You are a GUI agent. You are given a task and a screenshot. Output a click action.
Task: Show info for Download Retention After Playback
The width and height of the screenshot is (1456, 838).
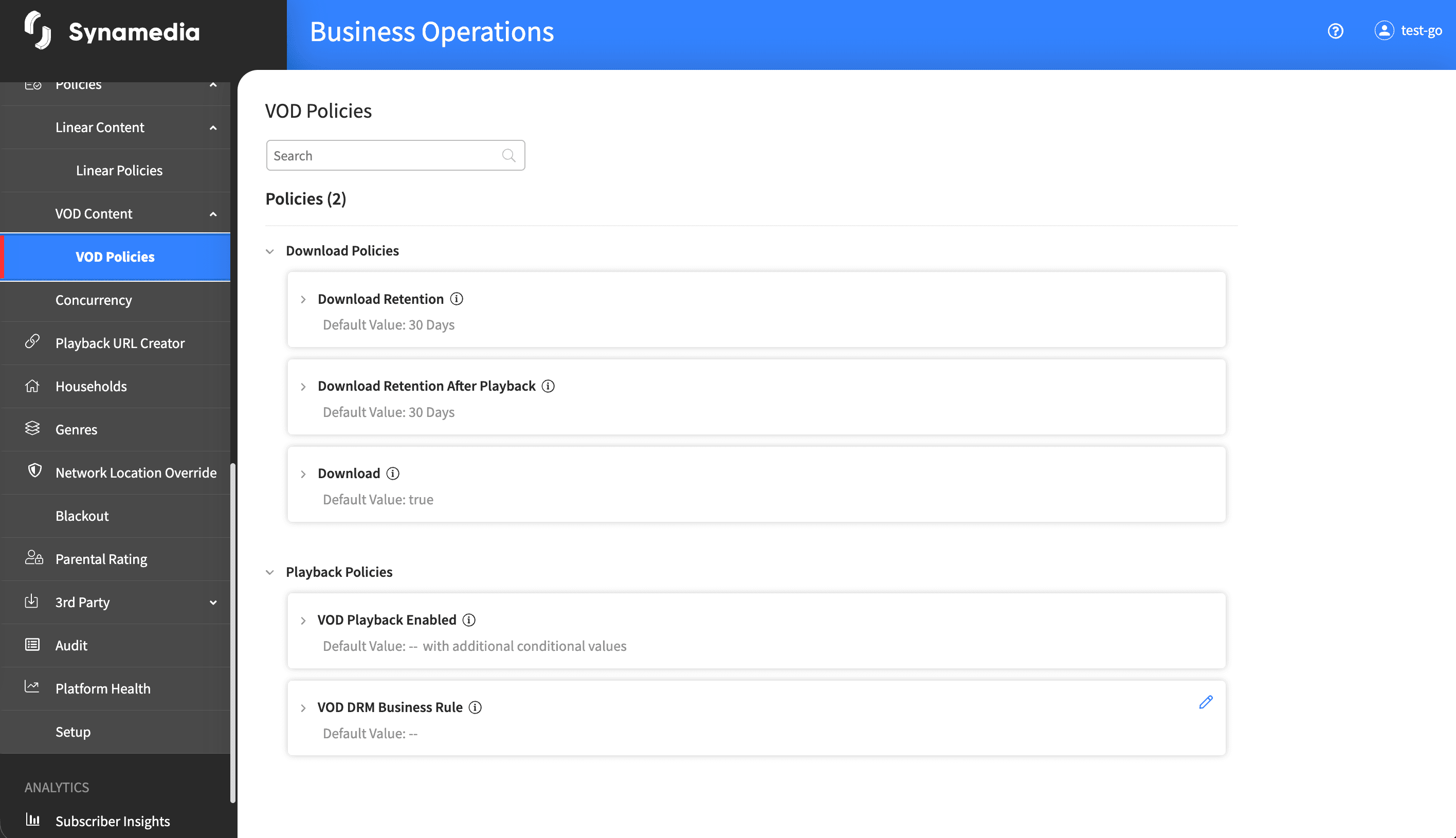[548, 386]
